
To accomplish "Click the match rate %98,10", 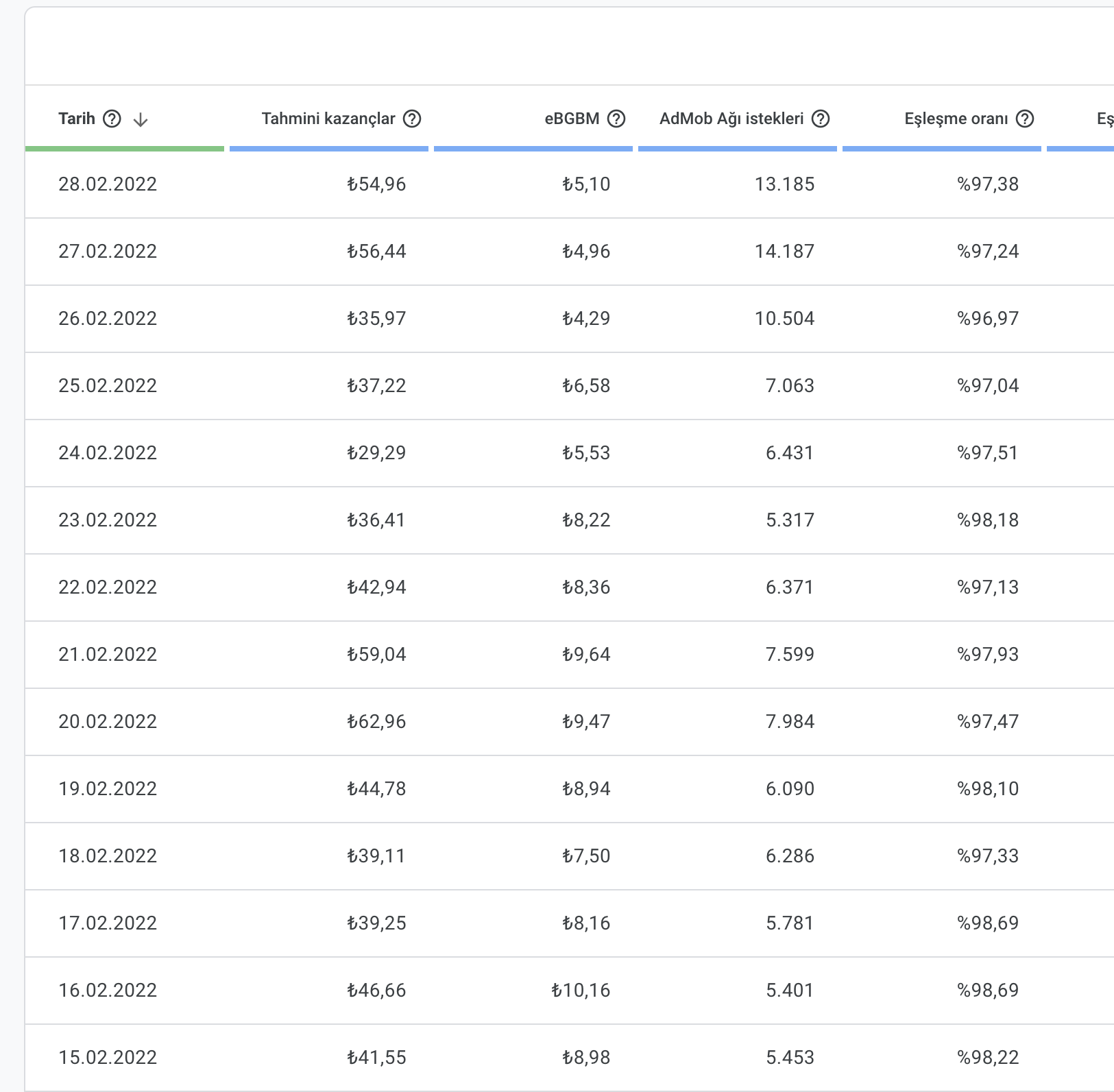I will (x=989, y=789).
